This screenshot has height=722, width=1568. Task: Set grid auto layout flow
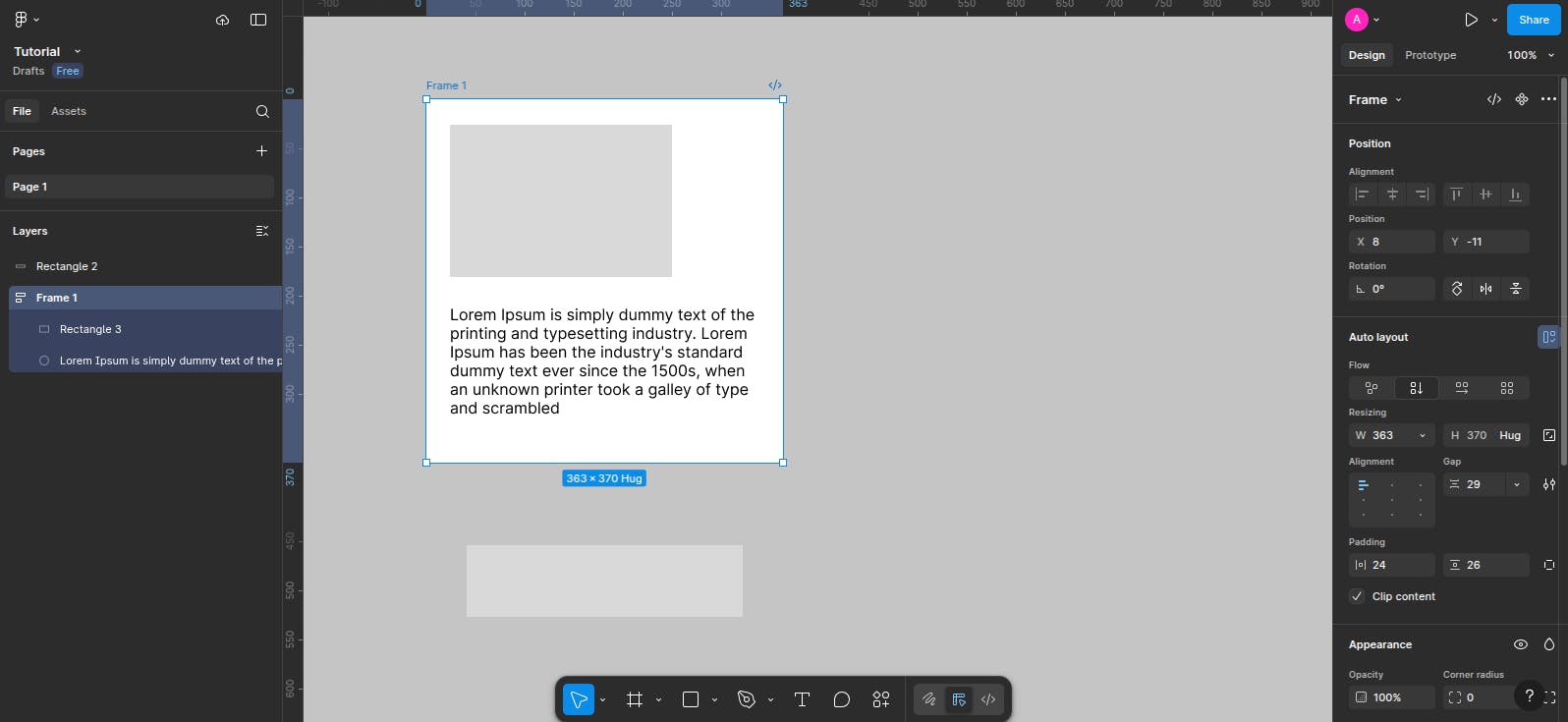pos(1507,388)
